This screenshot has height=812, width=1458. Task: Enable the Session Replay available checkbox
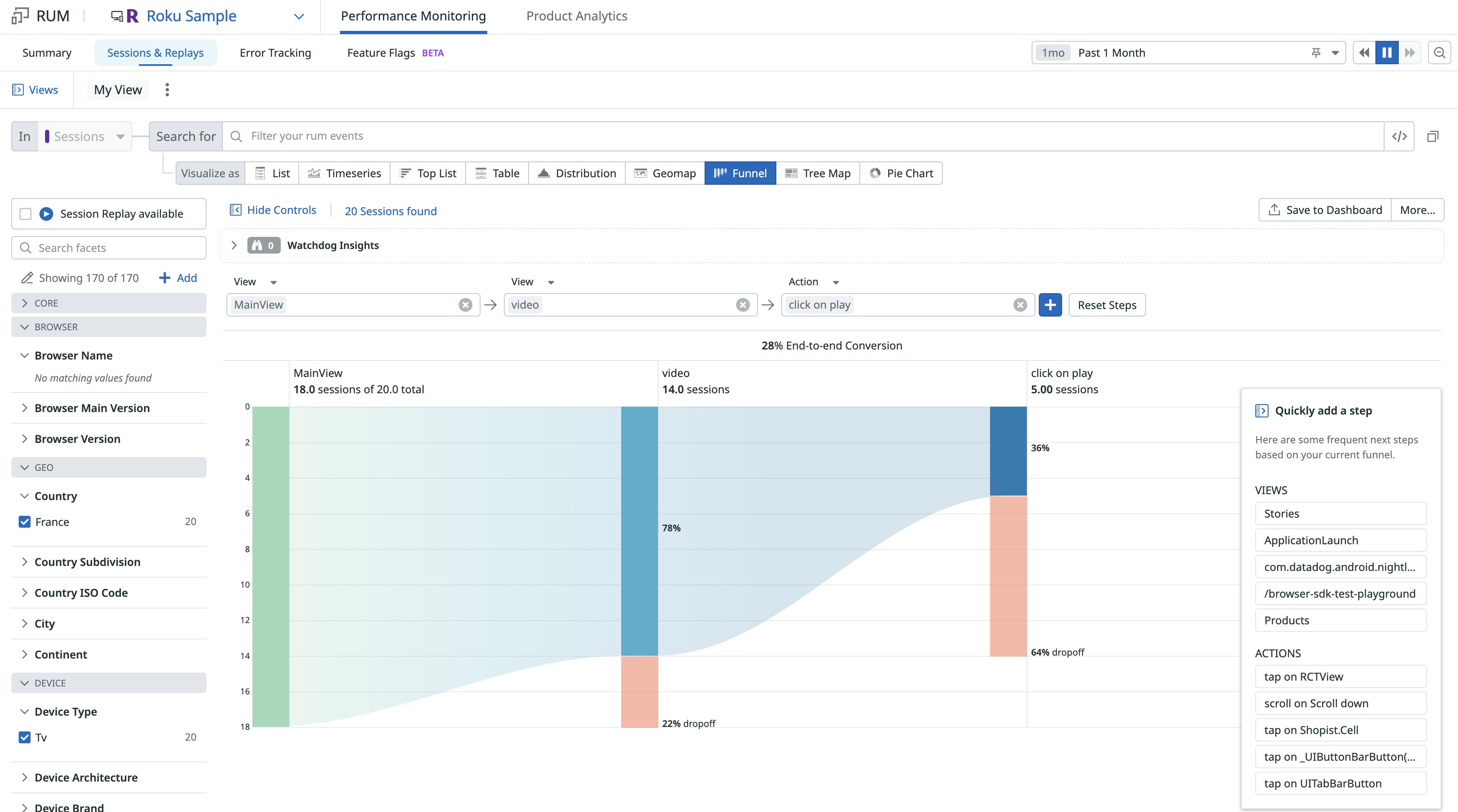[25, 214]
